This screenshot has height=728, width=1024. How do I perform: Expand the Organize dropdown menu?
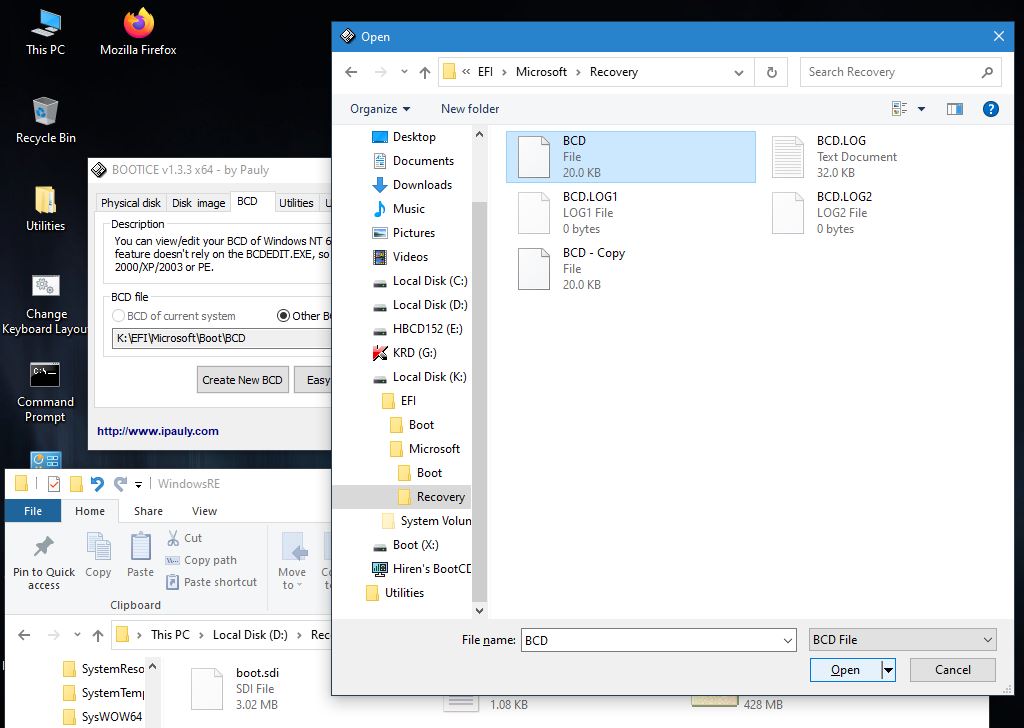pyautogui.click(x=380, y=109)
